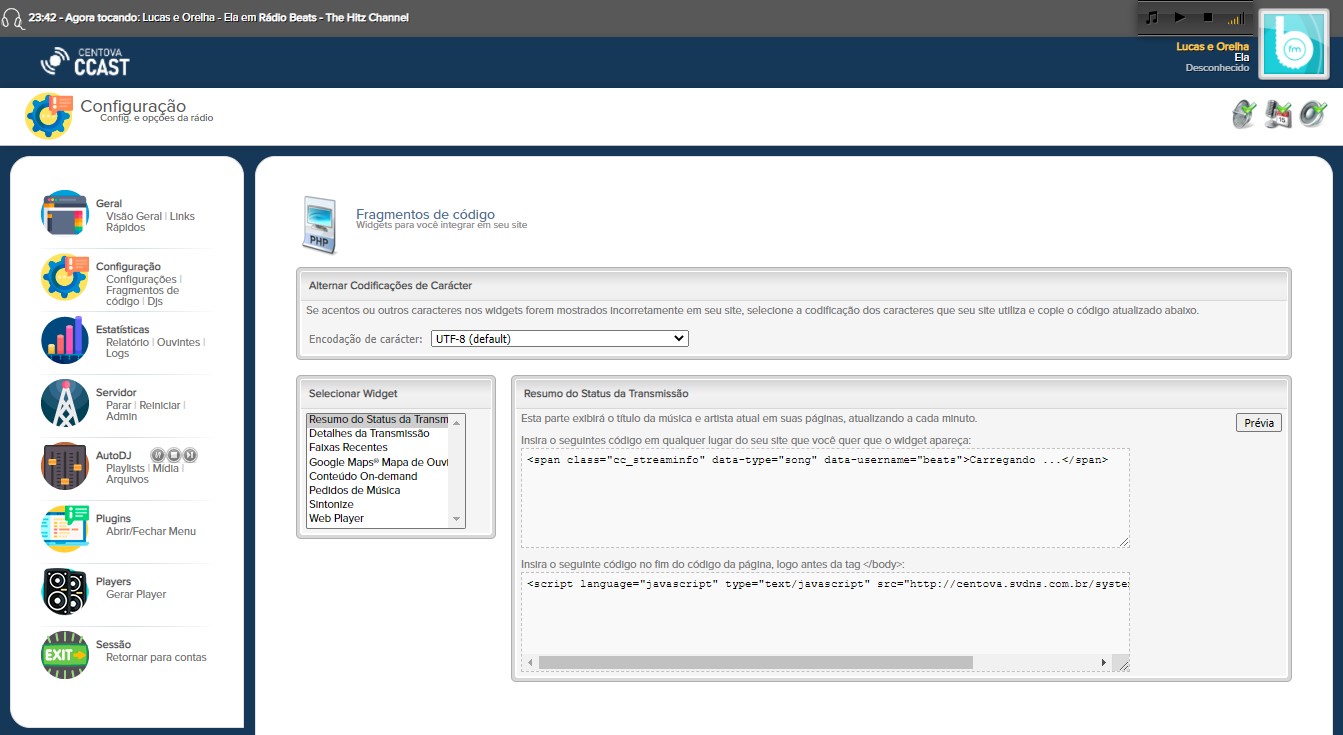The height and width of the screenshot is (735, 1343).
Task: Stop playback in the top player bar
Action: tap(1207, 18)
